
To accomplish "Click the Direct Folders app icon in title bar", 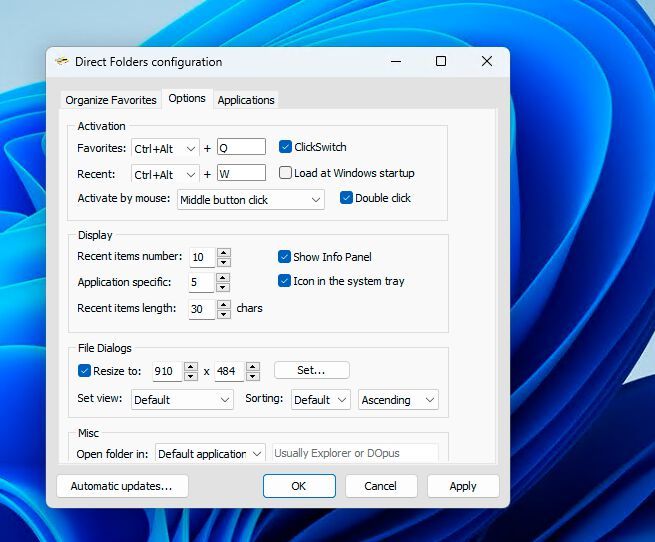I will click(x=62, y=61).
